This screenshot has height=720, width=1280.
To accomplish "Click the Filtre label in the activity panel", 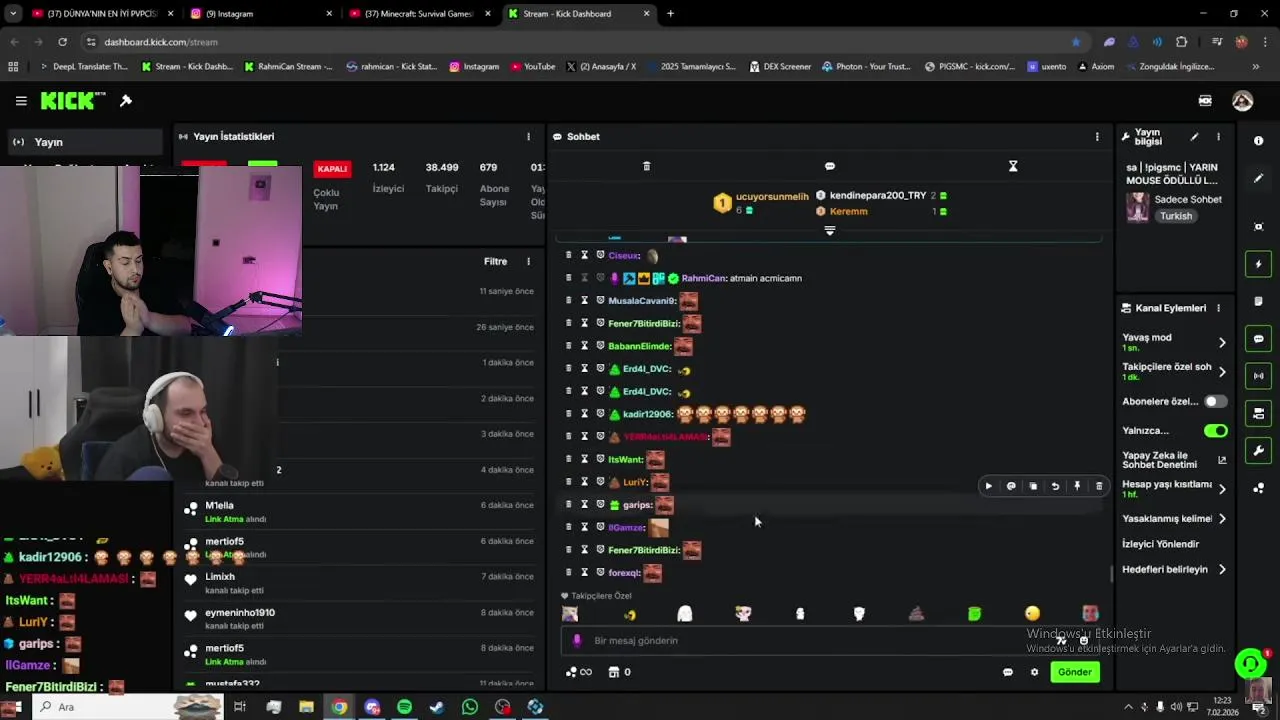I will [x=496, y=262].
